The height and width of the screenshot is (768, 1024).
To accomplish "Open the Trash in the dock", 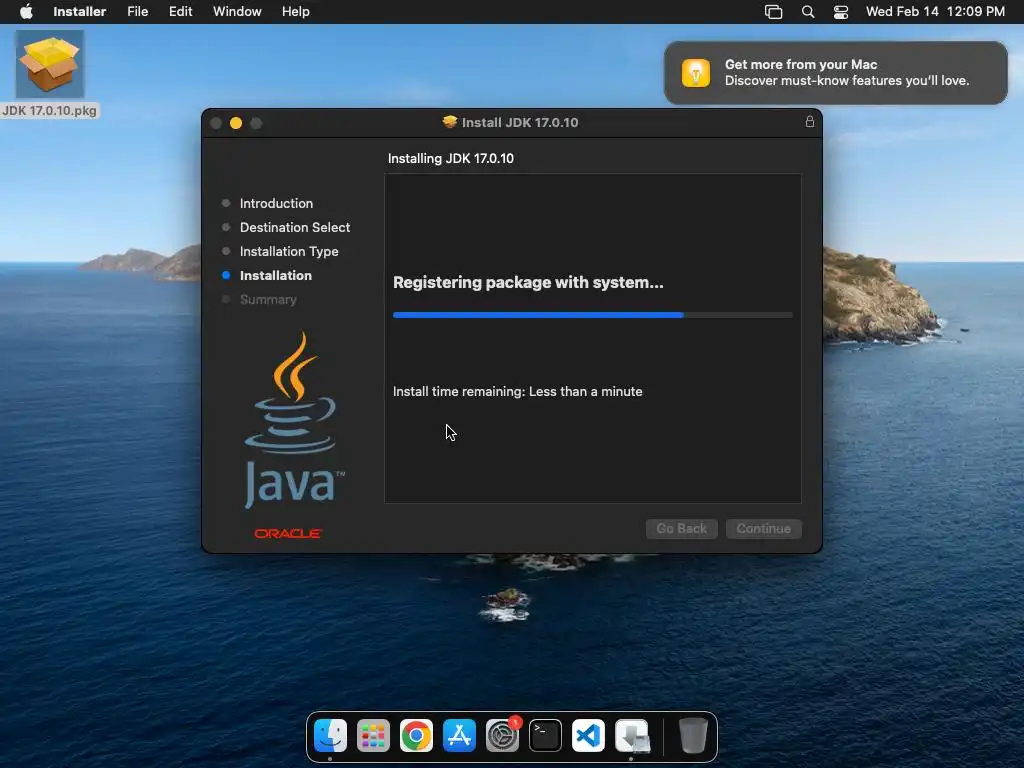I will pyautogui.click(x=693, y=736).
